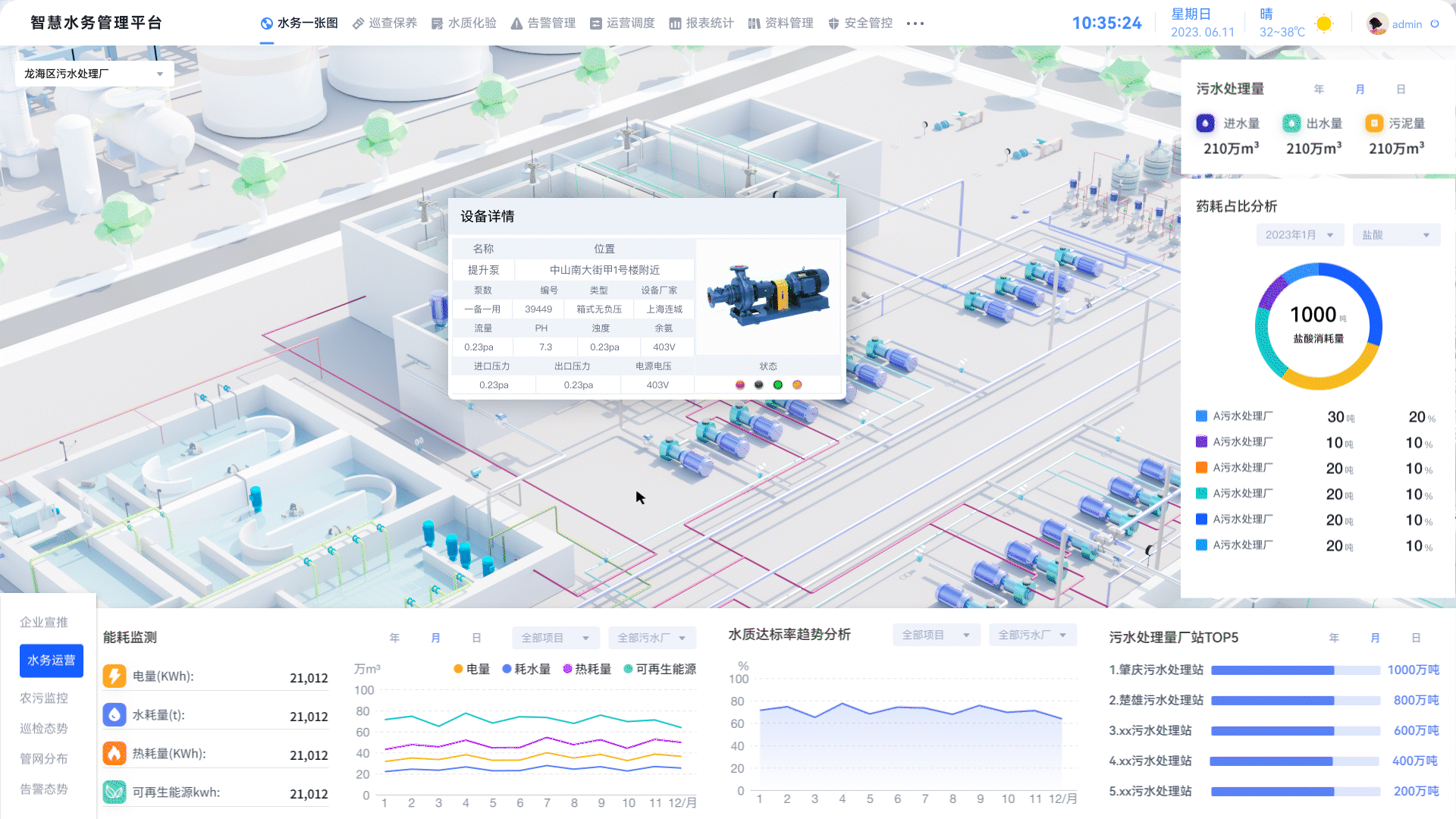Click the electricity lightning bolt icon
This screenshot has width=1456, height=819.
(x=115, y=676)
